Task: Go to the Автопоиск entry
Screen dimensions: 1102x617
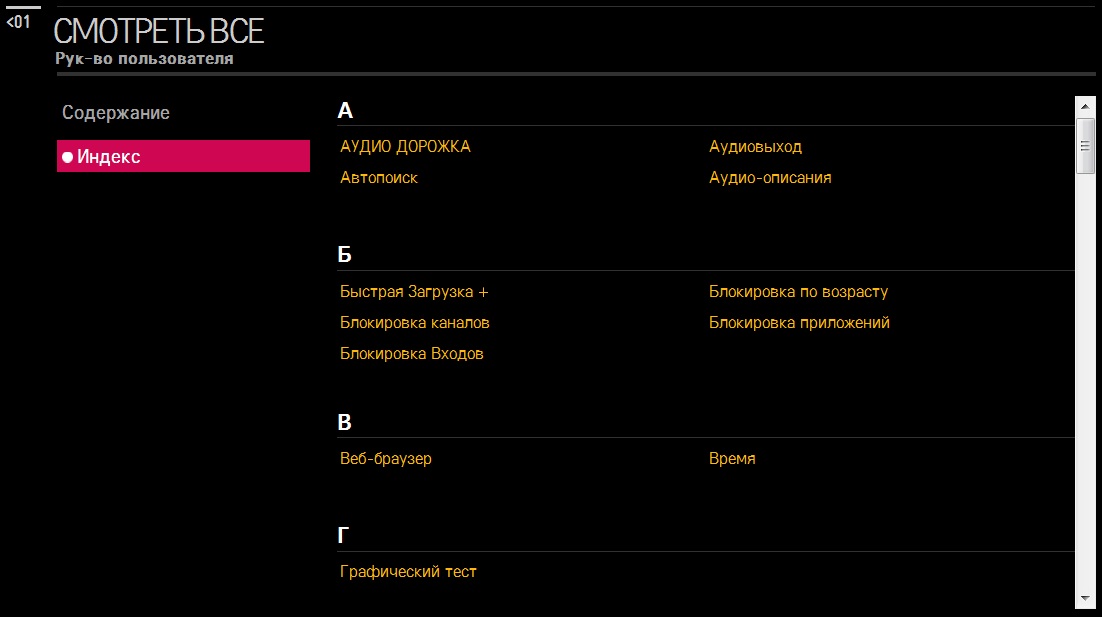Action: [379, 178]
